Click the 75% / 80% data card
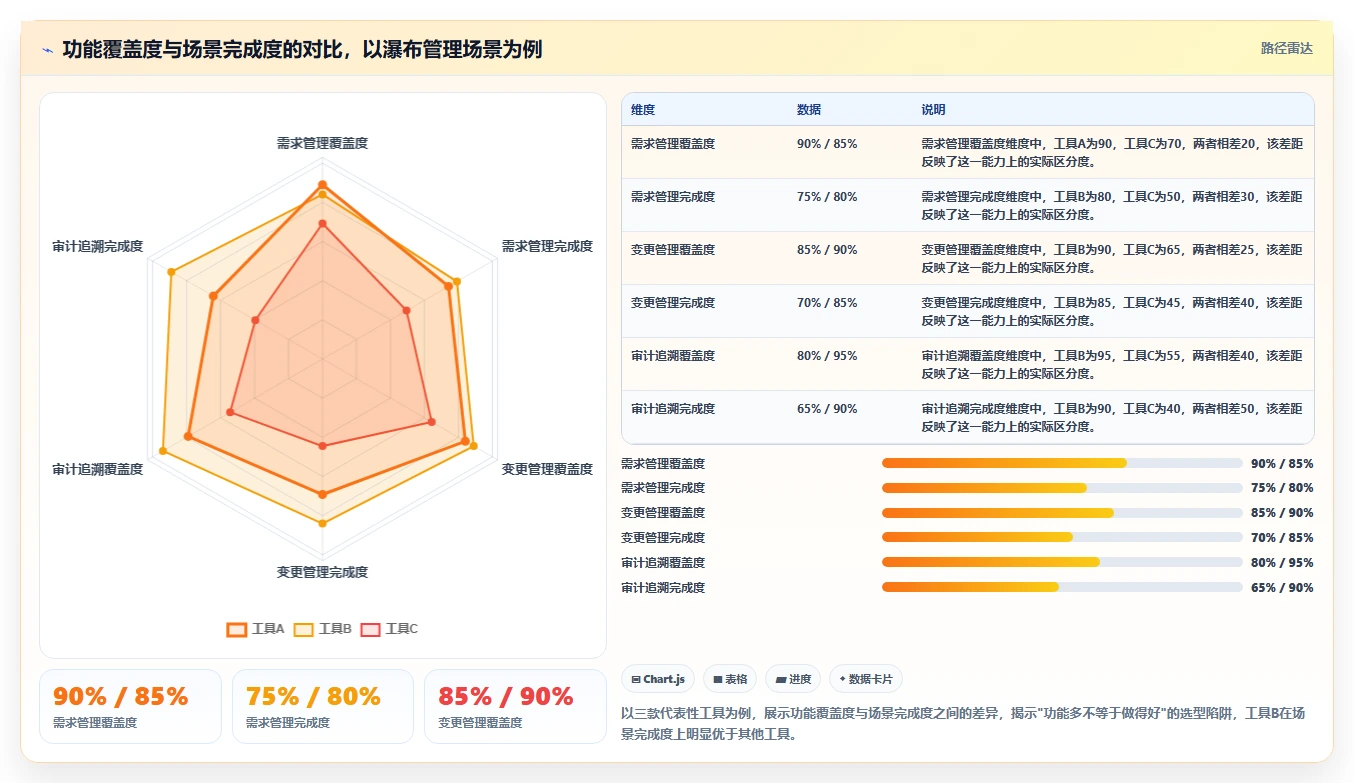Image resolution: width=1354 pixels, height=783 pixels. [x=323, y=706]
